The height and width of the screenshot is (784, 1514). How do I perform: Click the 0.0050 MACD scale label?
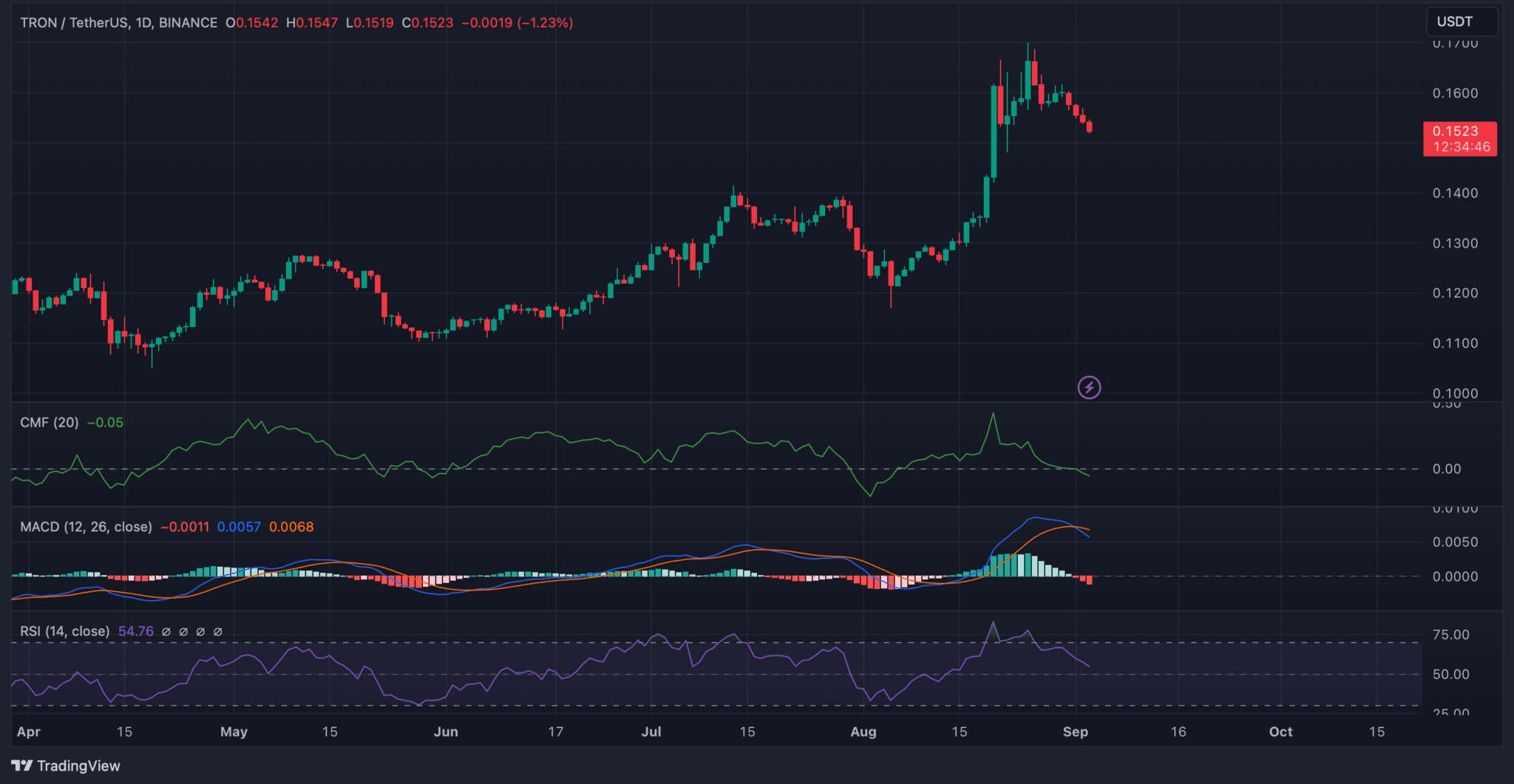[x=1455, y=542]
